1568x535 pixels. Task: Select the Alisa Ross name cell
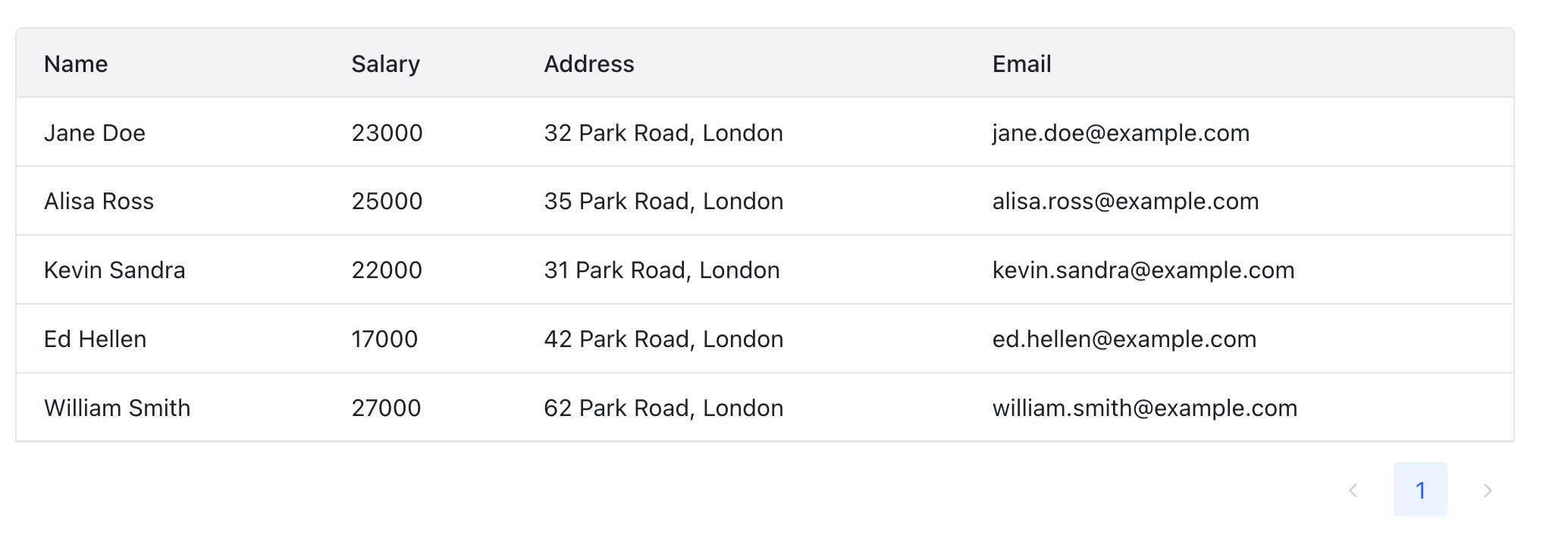99,201
